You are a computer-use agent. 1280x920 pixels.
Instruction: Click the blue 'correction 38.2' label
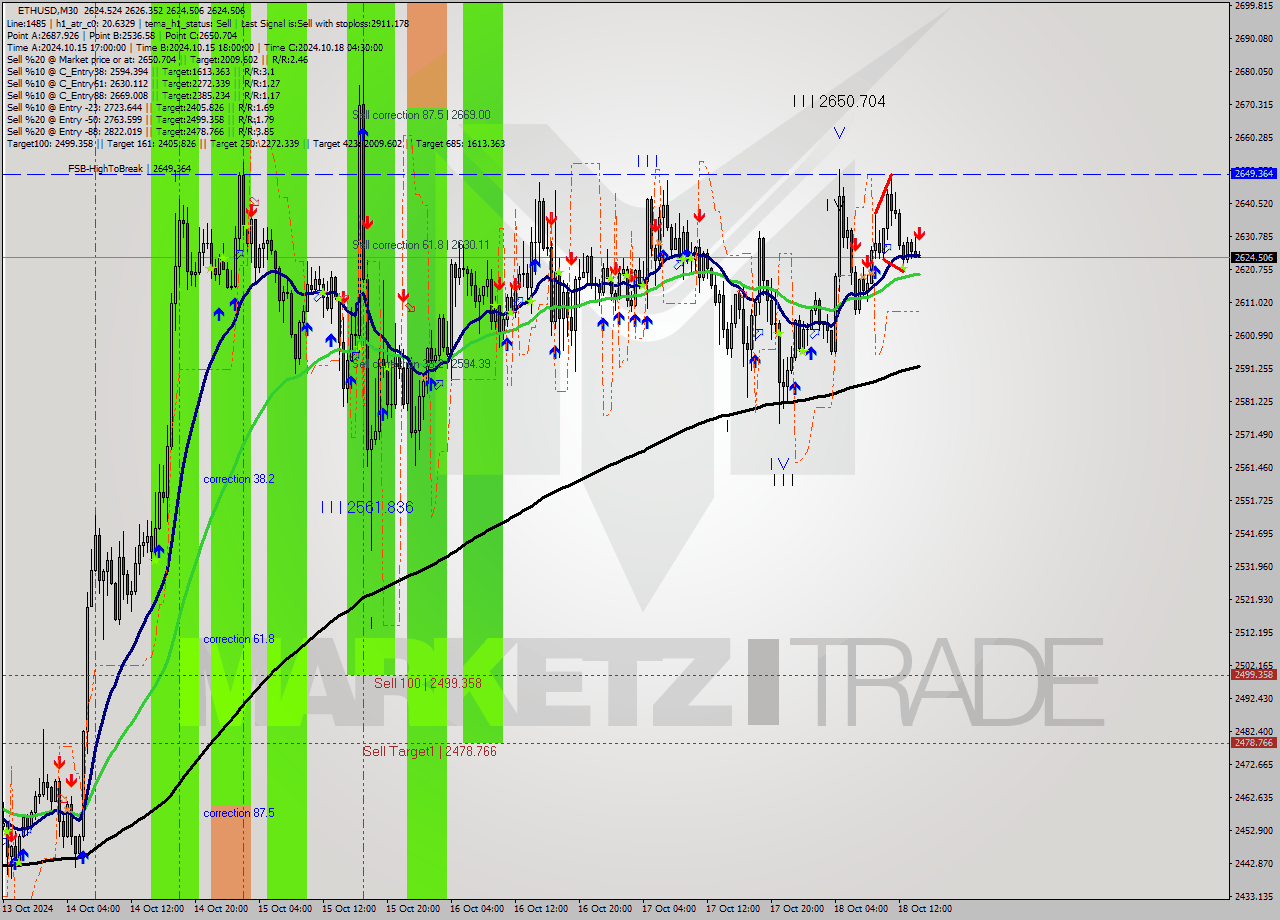pyautogui.click(x=239, y=479)
